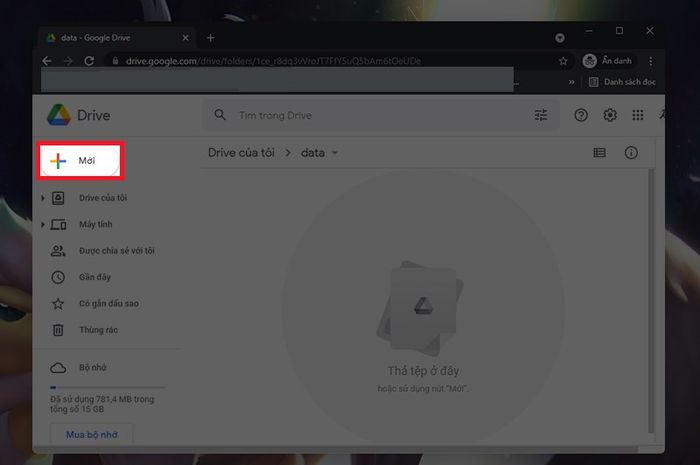Screen dimensions: 700x465
Task: Open Máy tính in sidebar
Action: click(x=96, y=224)
